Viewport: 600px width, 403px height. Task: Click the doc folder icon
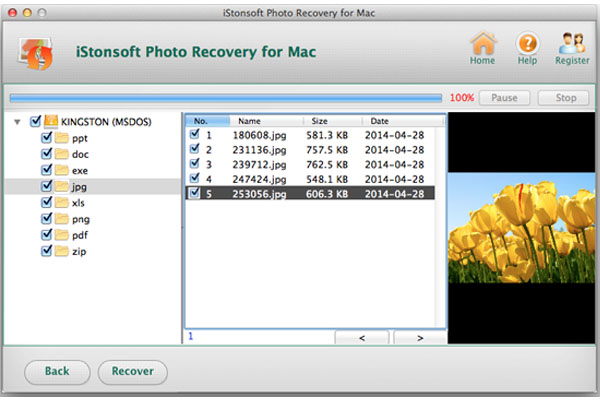[x=62, y=154]
